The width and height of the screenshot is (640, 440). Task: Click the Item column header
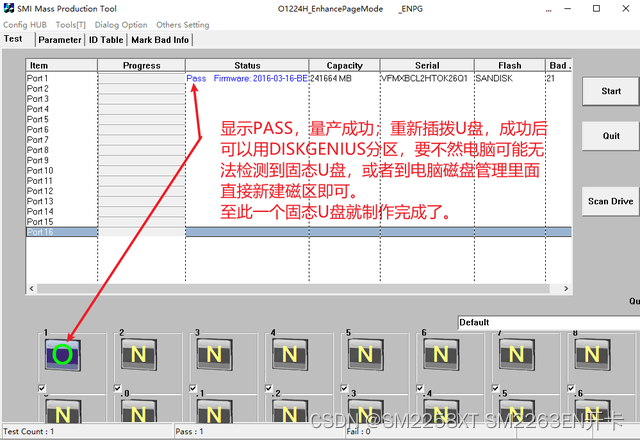tap(62, 65)
